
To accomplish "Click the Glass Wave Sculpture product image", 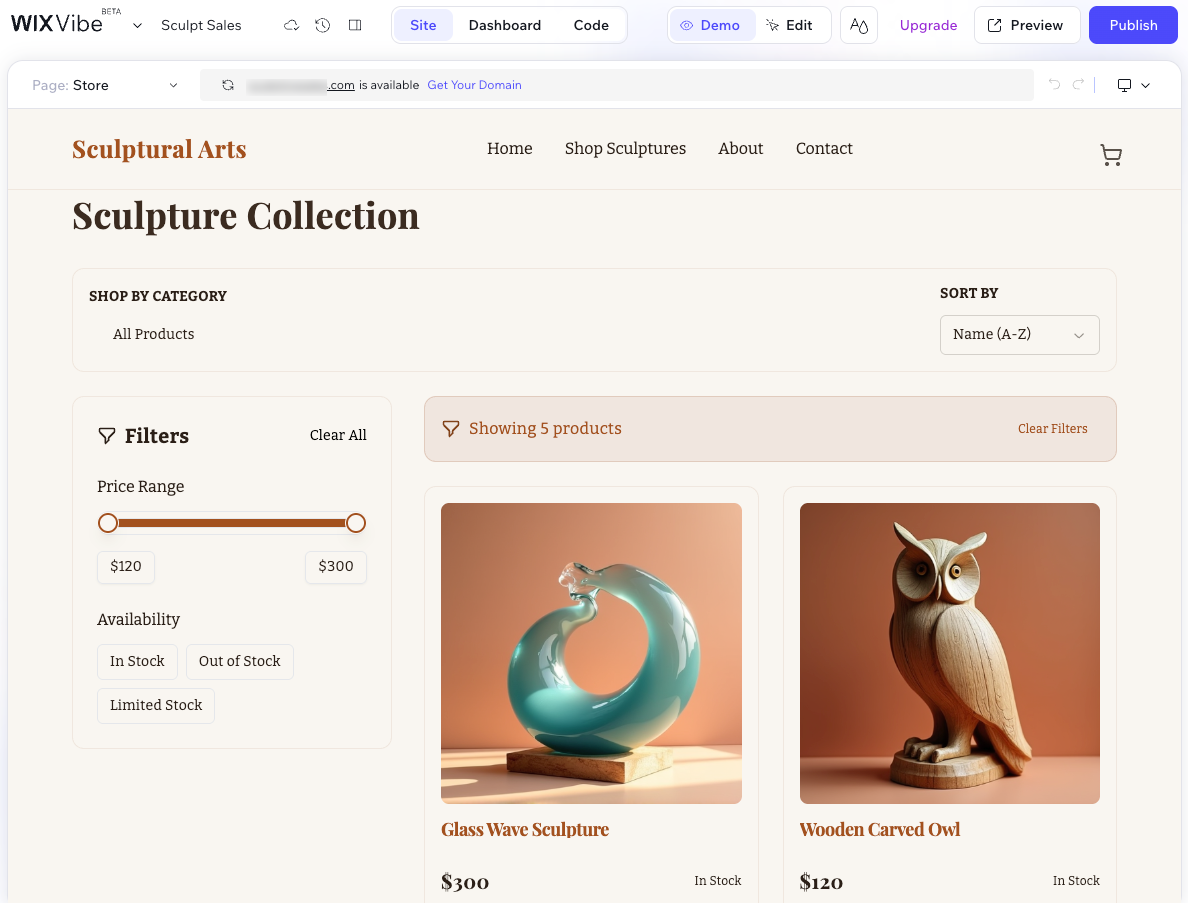I will coord(591,652).
